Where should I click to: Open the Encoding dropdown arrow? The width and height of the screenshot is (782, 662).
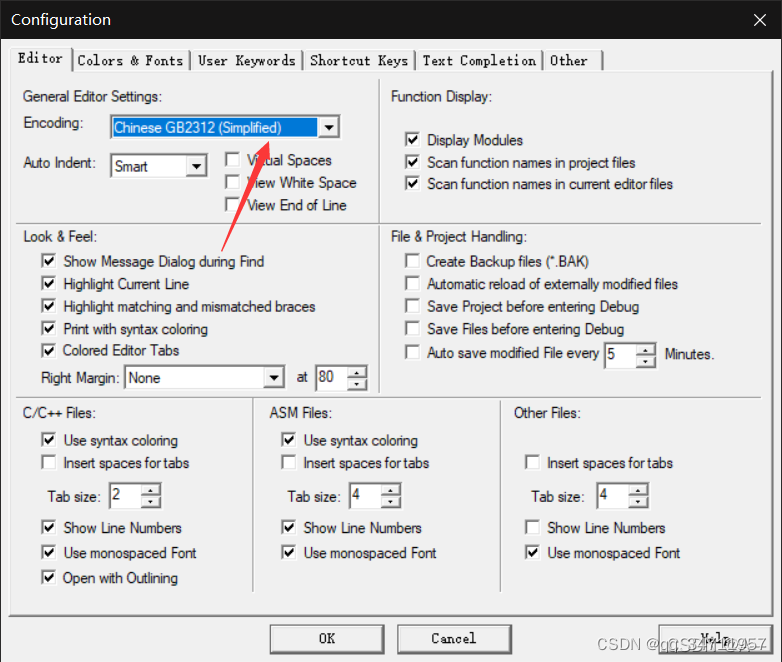click(x=329, y=127)
